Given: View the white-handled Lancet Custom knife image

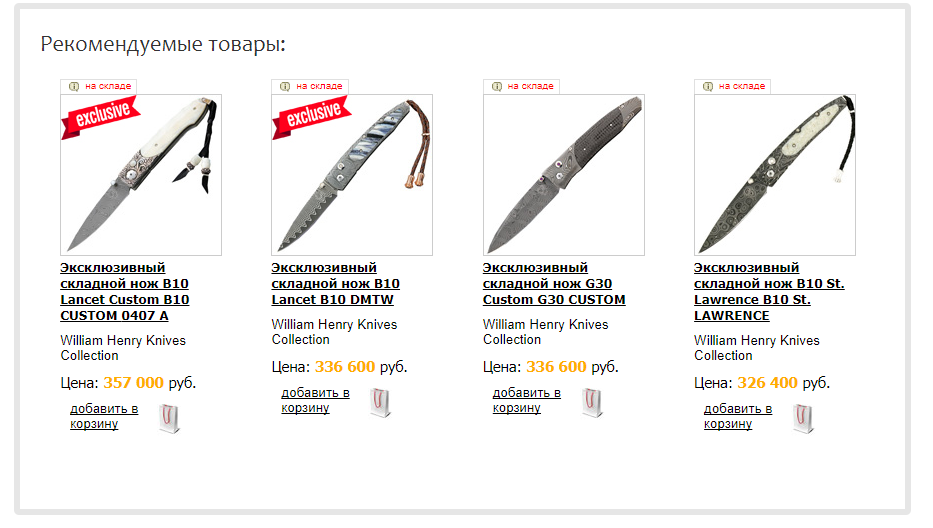Looking at the screenshot, I should pyautogui.click(x=141, y=175).
